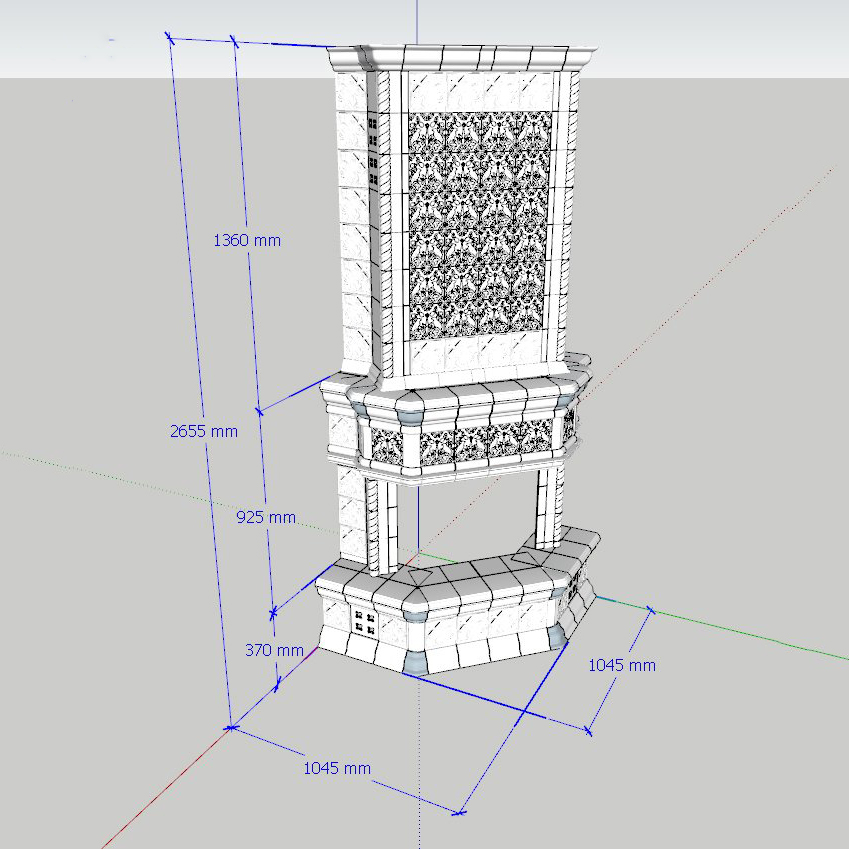Click the blue vertical axis above model
This screenshot has width=849, height=849.
click(417, 20)
